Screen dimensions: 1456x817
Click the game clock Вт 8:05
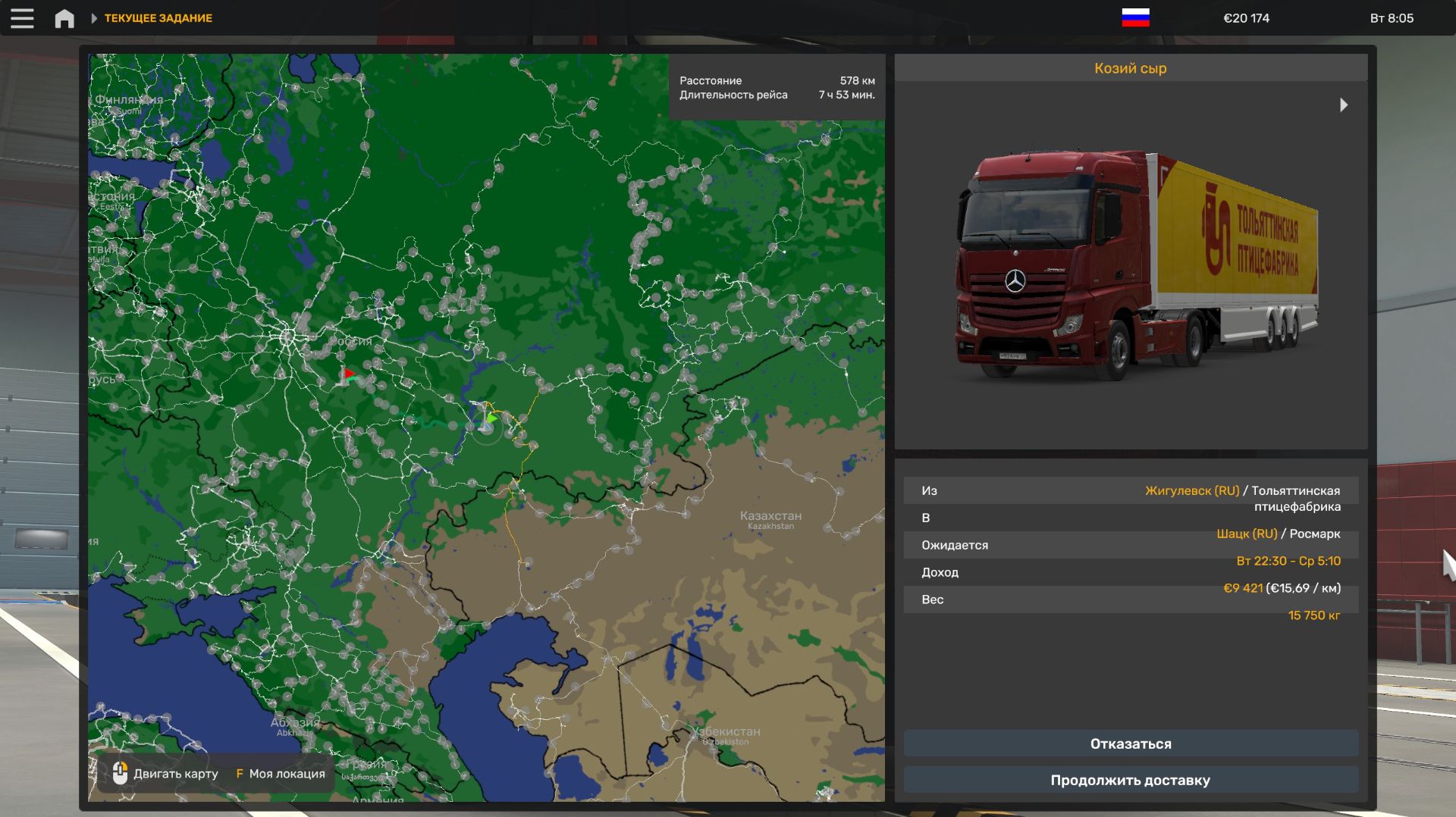1392,18
